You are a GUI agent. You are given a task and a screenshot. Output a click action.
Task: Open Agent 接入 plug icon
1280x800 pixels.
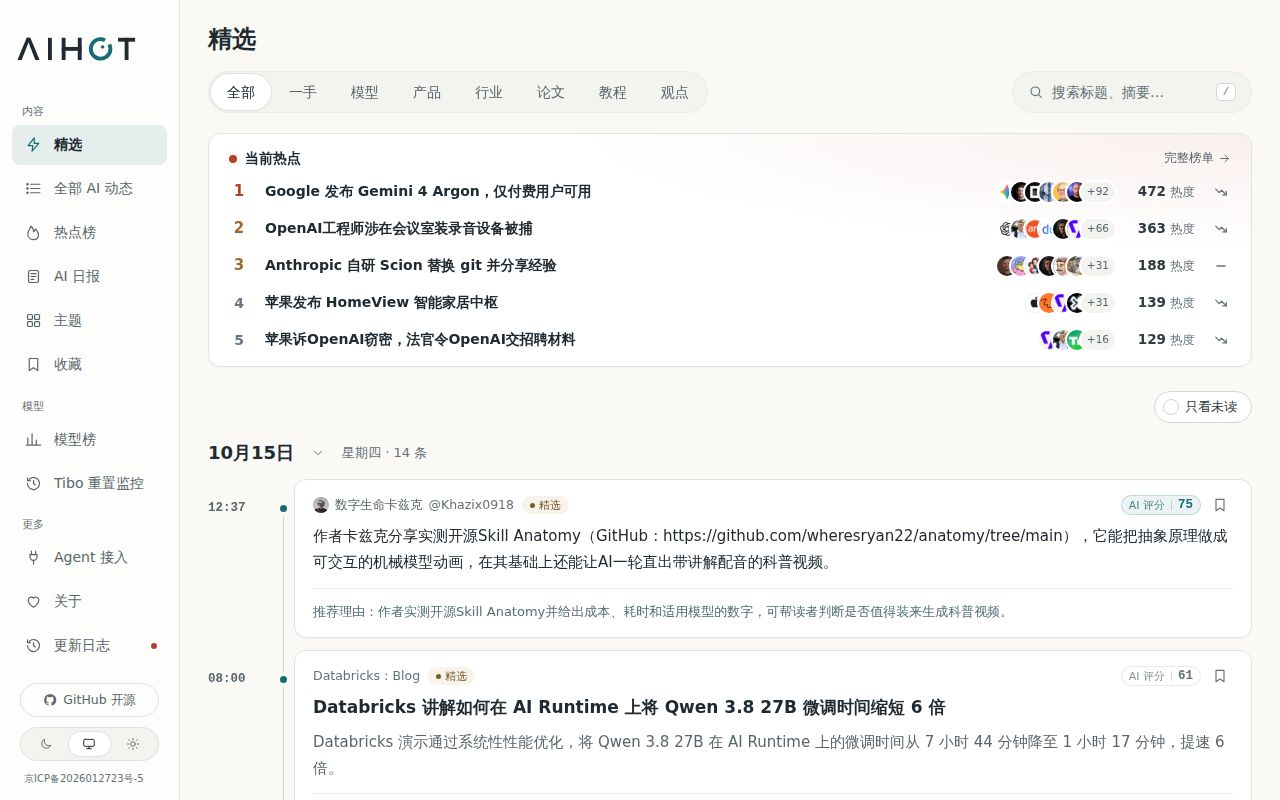pos(33,558)
